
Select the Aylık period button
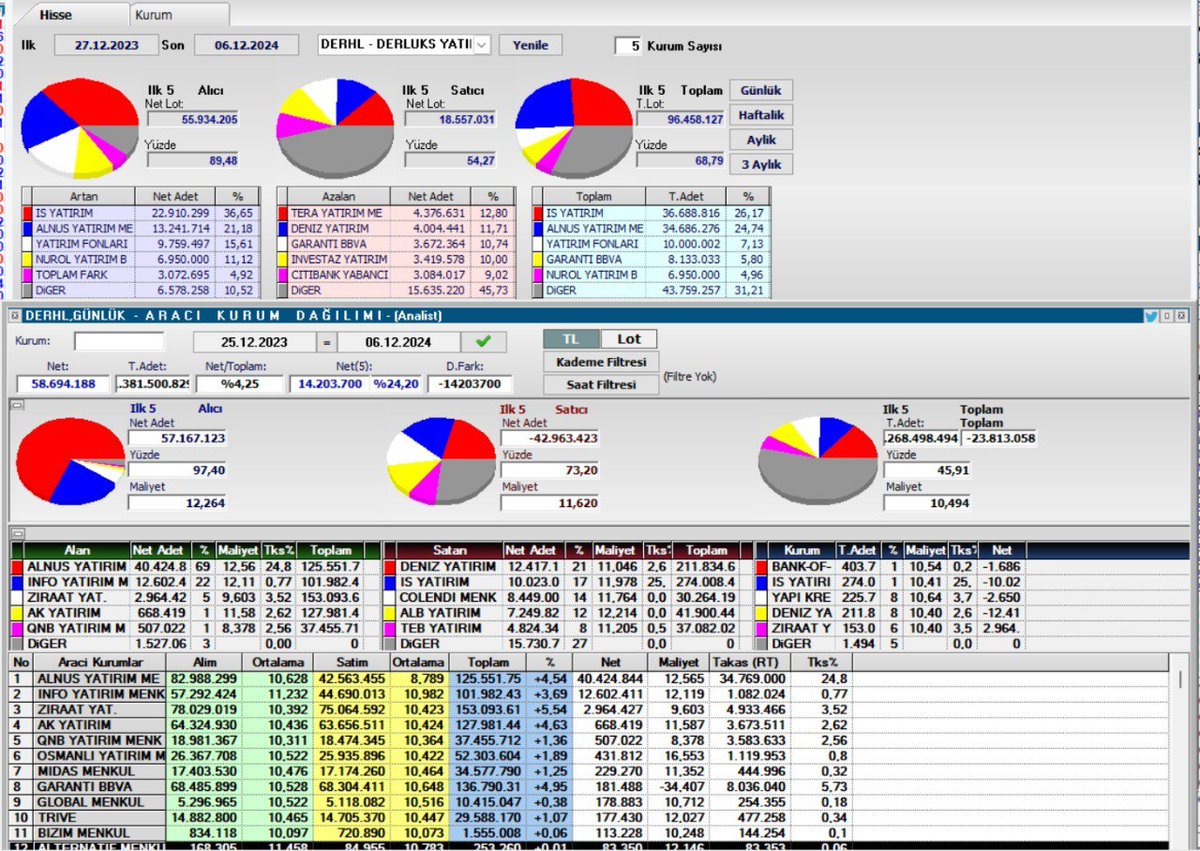(x=761, y=140)
